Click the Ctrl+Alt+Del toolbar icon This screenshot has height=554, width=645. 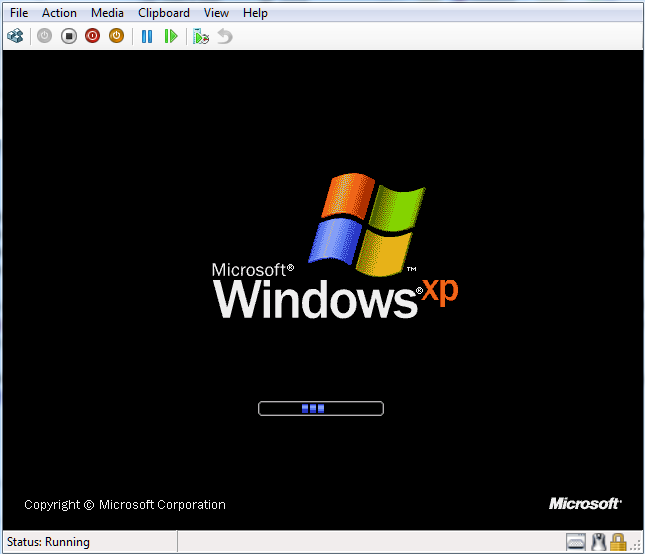point(15,36)
